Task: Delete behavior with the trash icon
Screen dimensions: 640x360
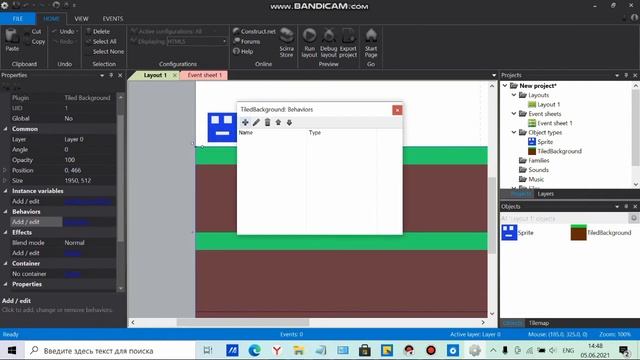Action: 267,122
